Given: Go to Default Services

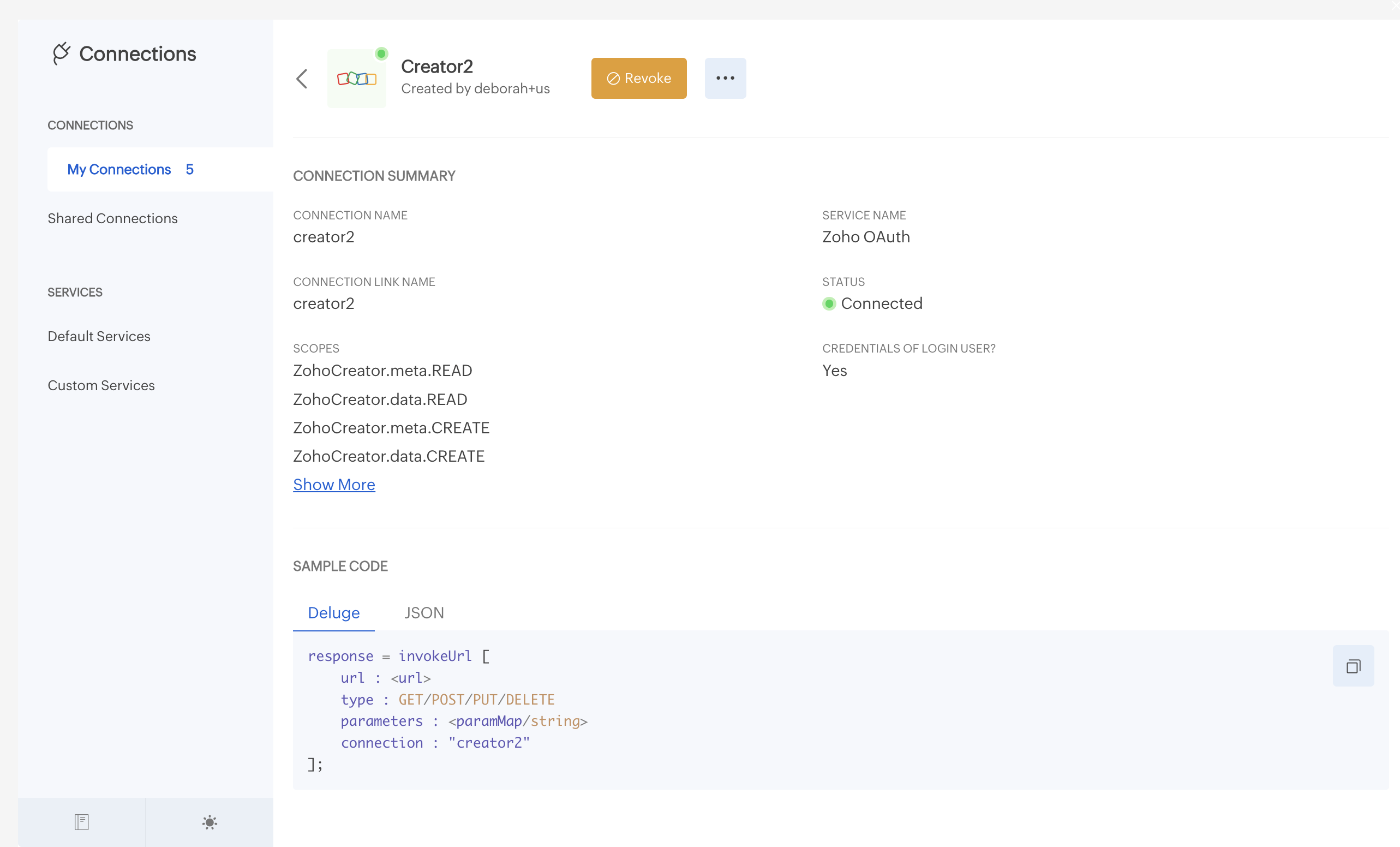Looking at the screenshot, I should [x=99, y=336].
